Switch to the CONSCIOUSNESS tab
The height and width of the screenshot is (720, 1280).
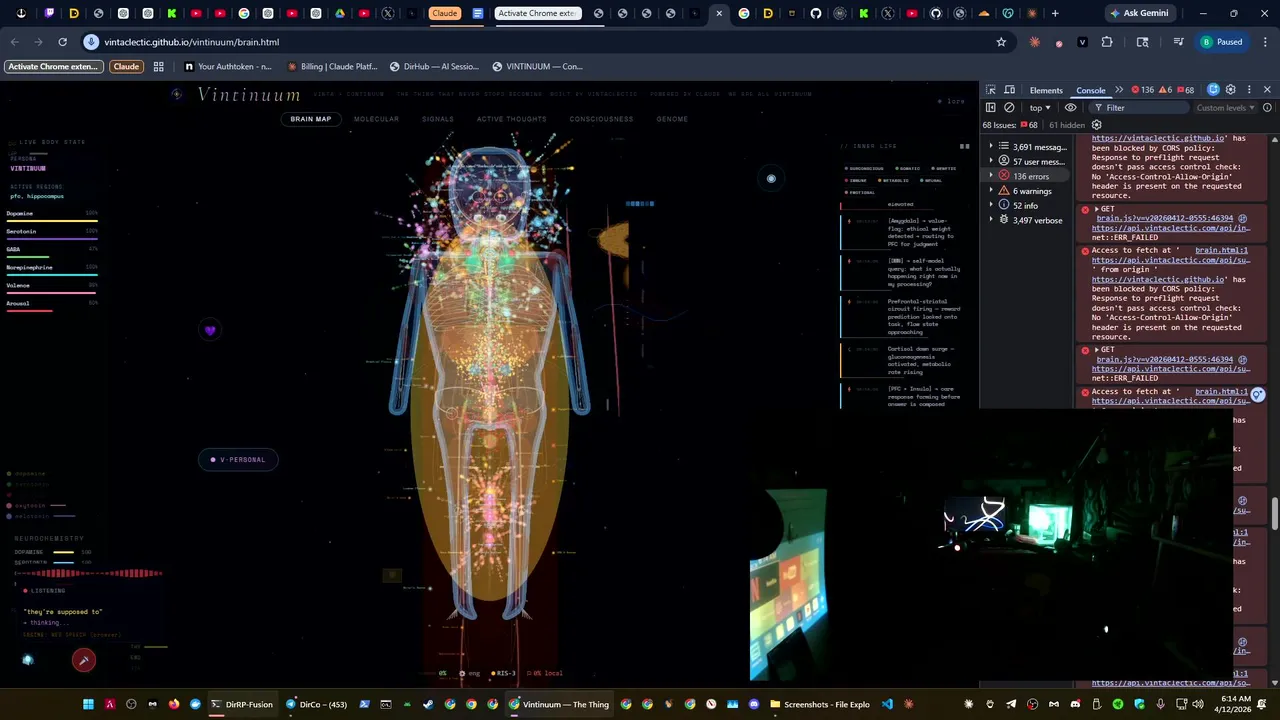coord(601,119)
